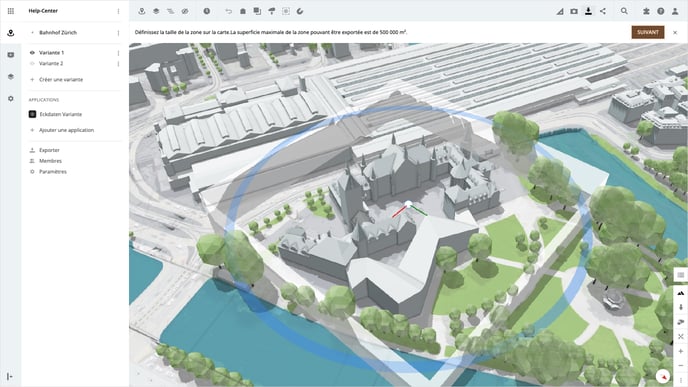Open Variante 2 options menu

coord(118,64)
